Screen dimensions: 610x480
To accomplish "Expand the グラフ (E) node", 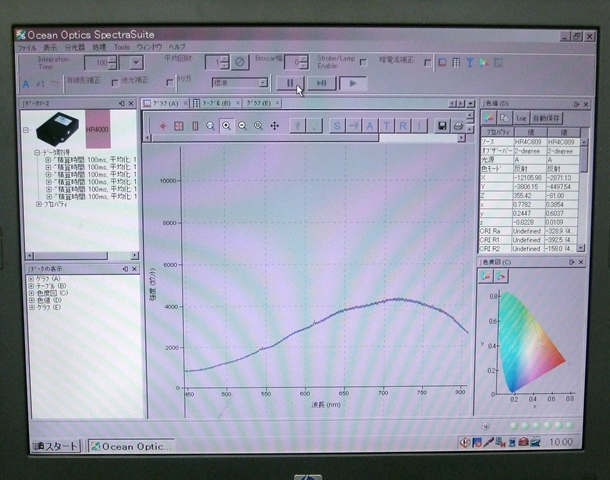I will (31, 307).
